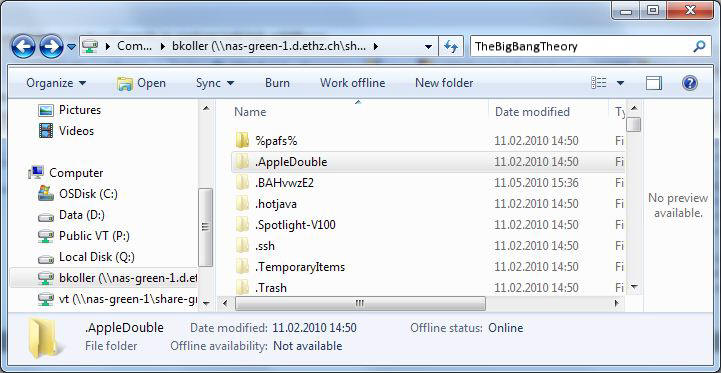The height and width of the screenshot is (373, 721).
Task: Select the .AppleDouble folder row
Action: (x=428, y=162)
